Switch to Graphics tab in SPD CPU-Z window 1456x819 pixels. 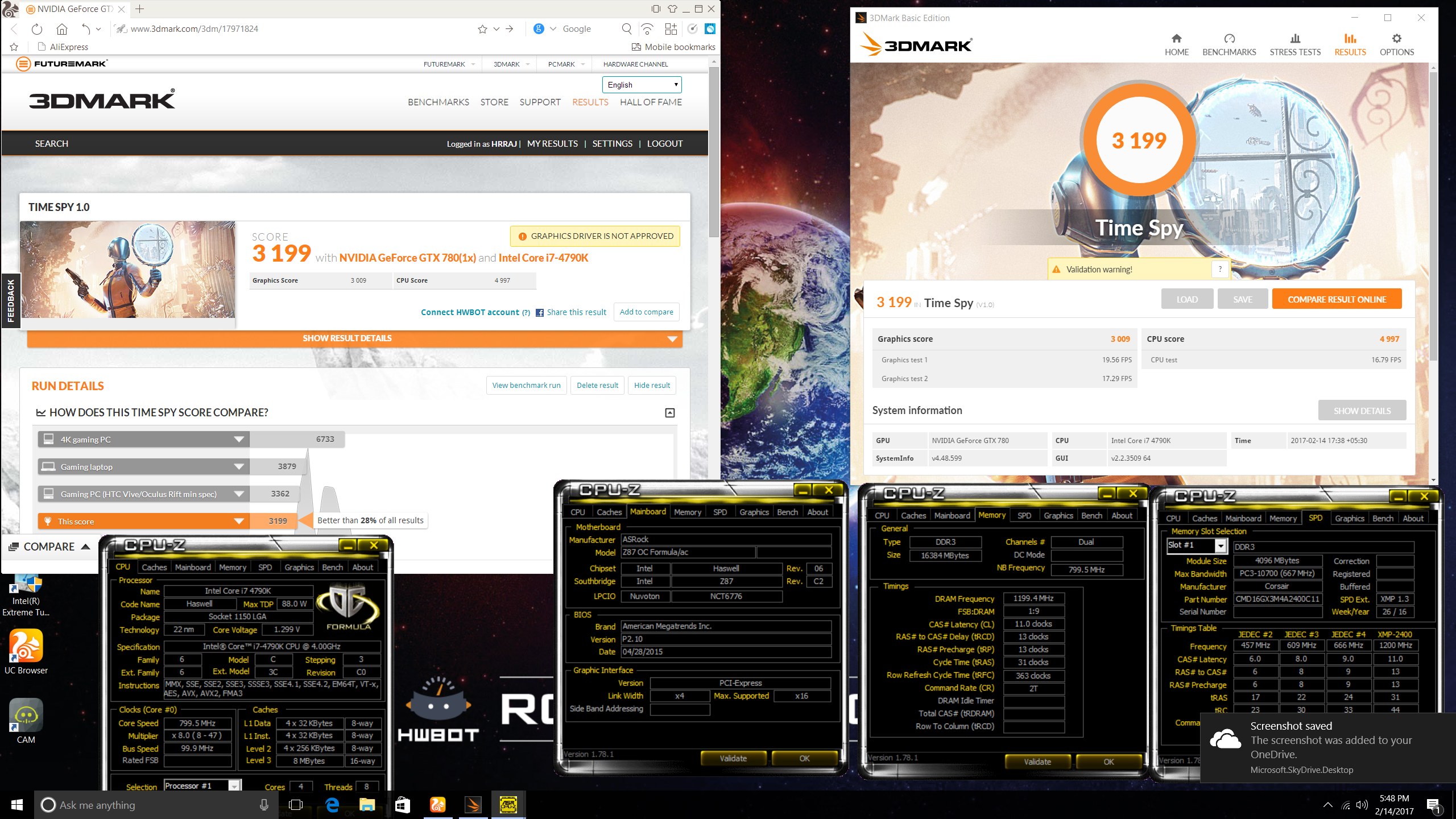(1350, 518)
